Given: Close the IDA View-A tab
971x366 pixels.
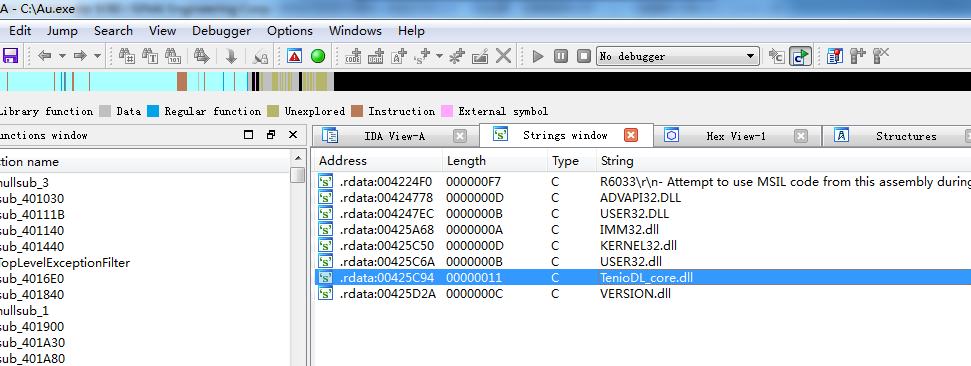Looking at the screenshot, I should coord(459,136).
